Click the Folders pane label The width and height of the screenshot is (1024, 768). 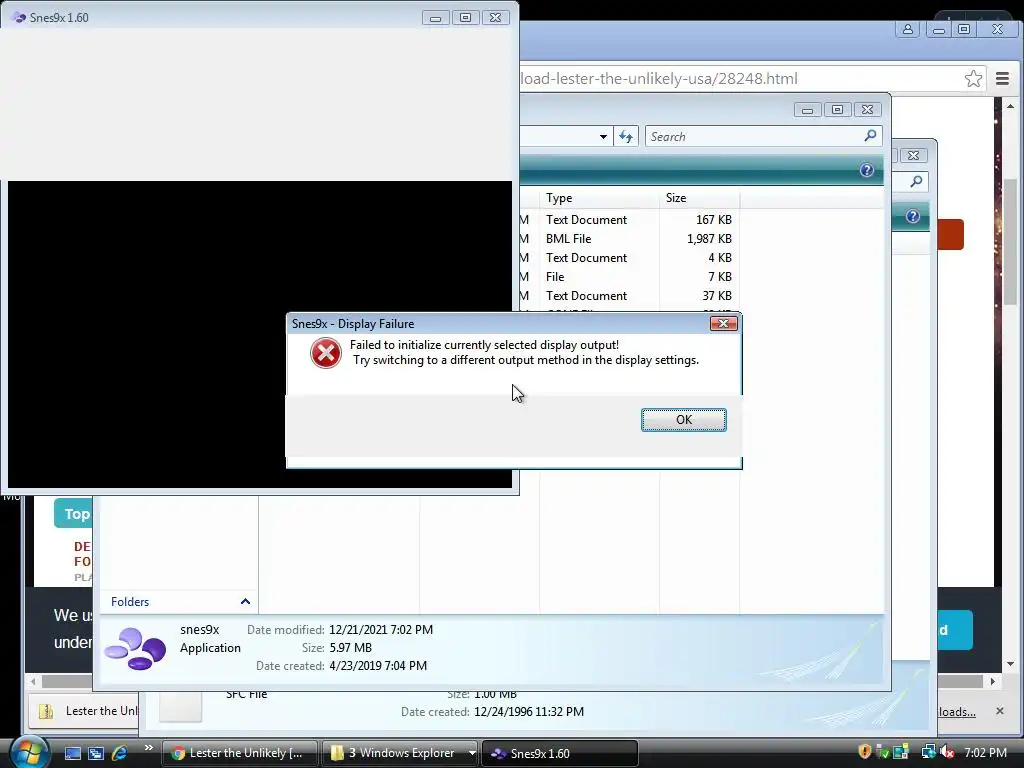[130, 601]
